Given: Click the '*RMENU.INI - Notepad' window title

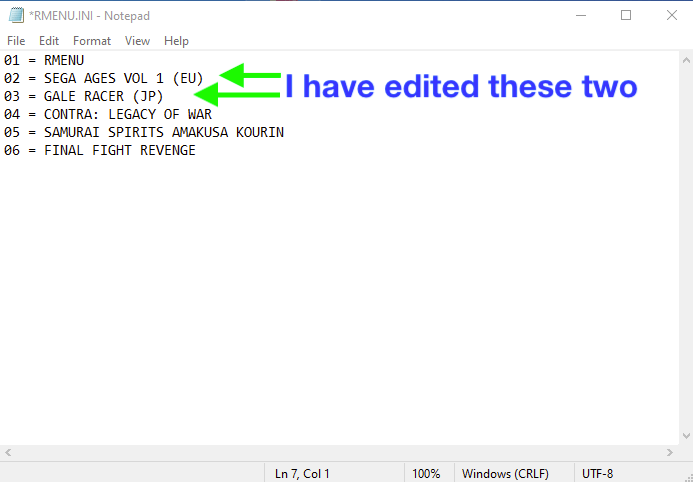Looking at the screenshot, I should [89, 16].
